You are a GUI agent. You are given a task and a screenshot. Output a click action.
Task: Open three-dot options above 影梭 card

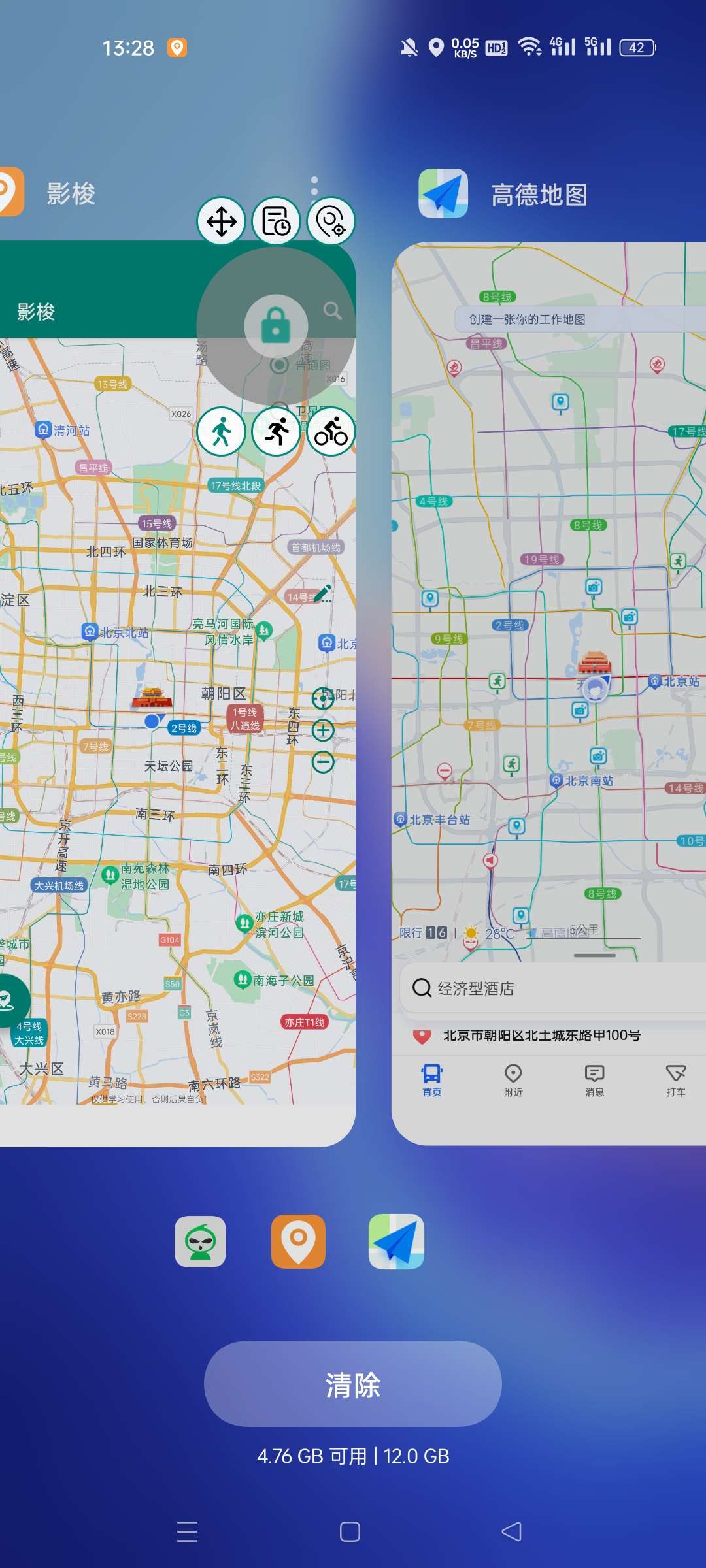(314, 186)
